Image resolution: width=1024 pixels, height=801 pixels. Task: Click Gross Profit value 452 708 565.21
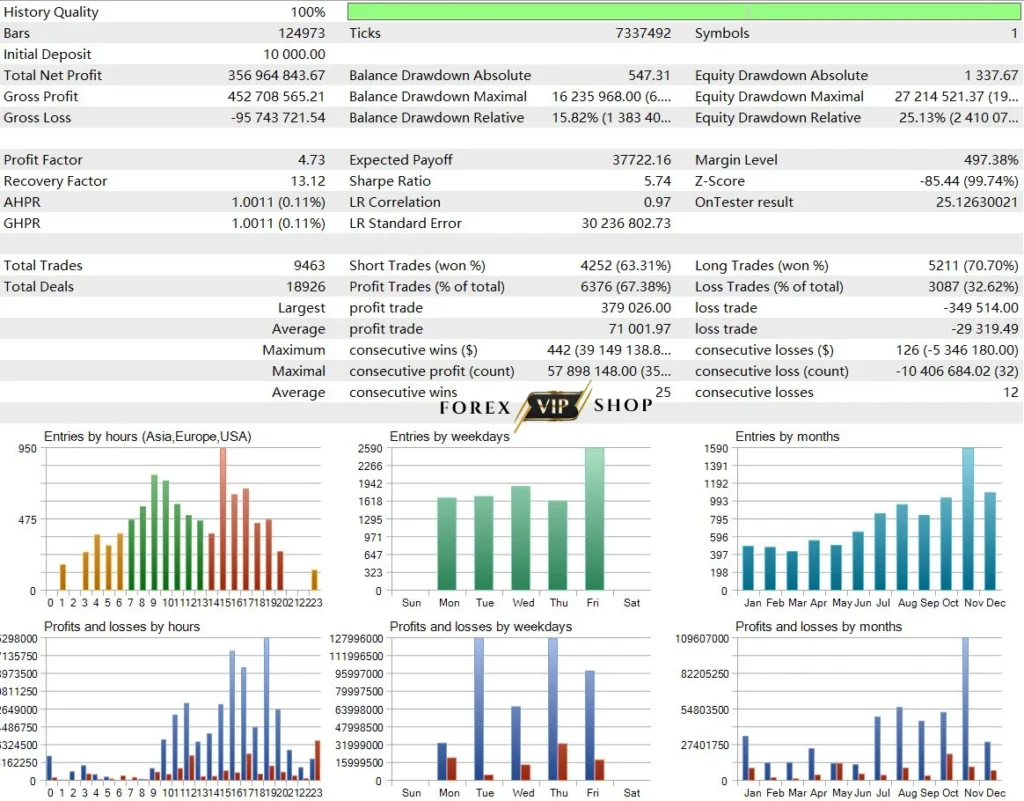276,97
